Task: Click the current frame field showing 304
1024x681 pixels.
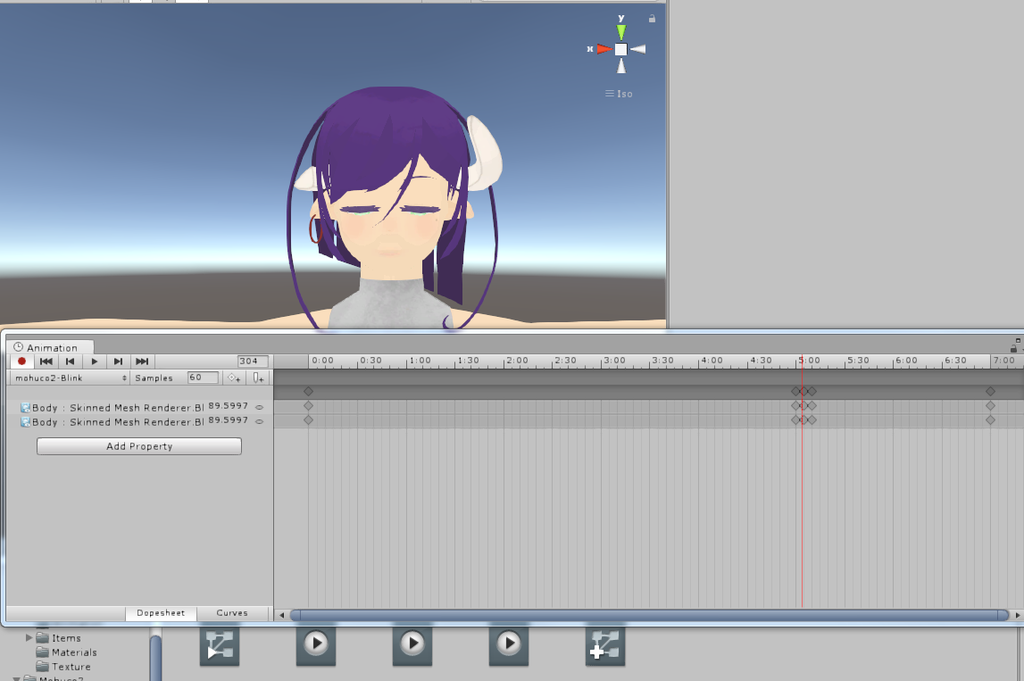Action: click(x=253, y=361)
